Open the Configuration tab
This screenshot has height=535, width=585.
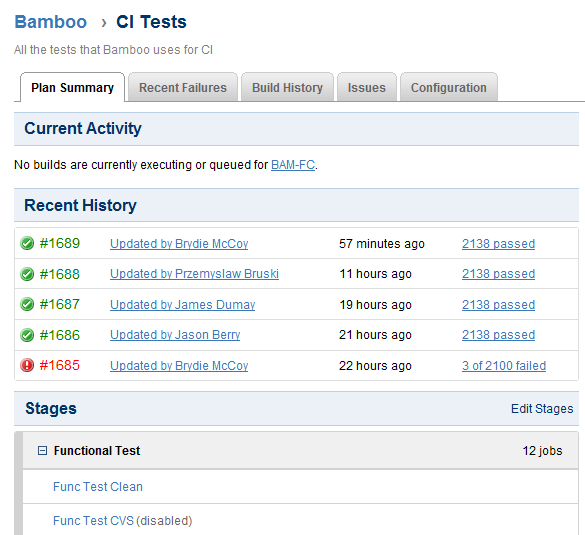coord(449,88)
